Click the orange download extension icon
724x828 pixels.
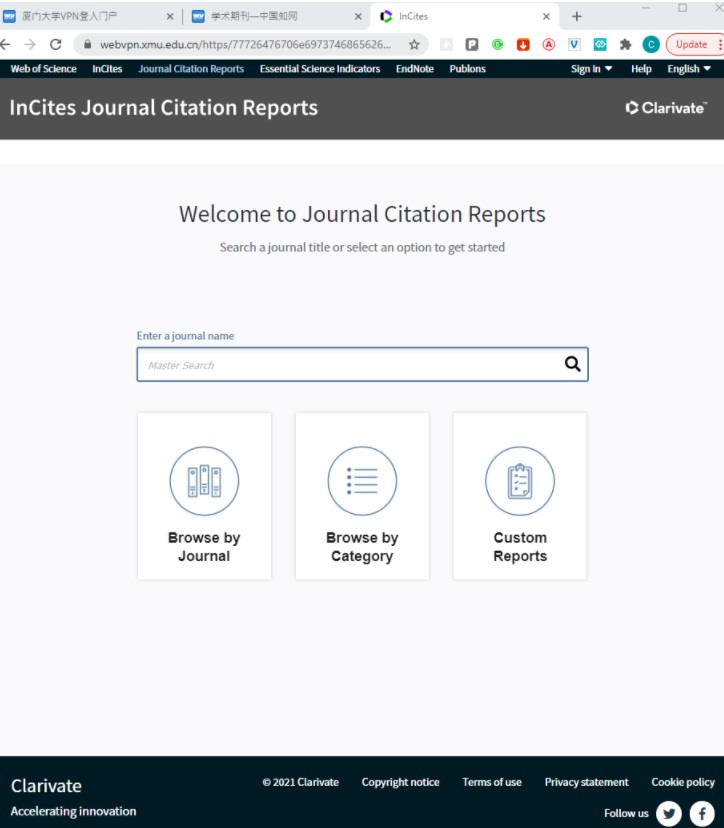(523, 44)
